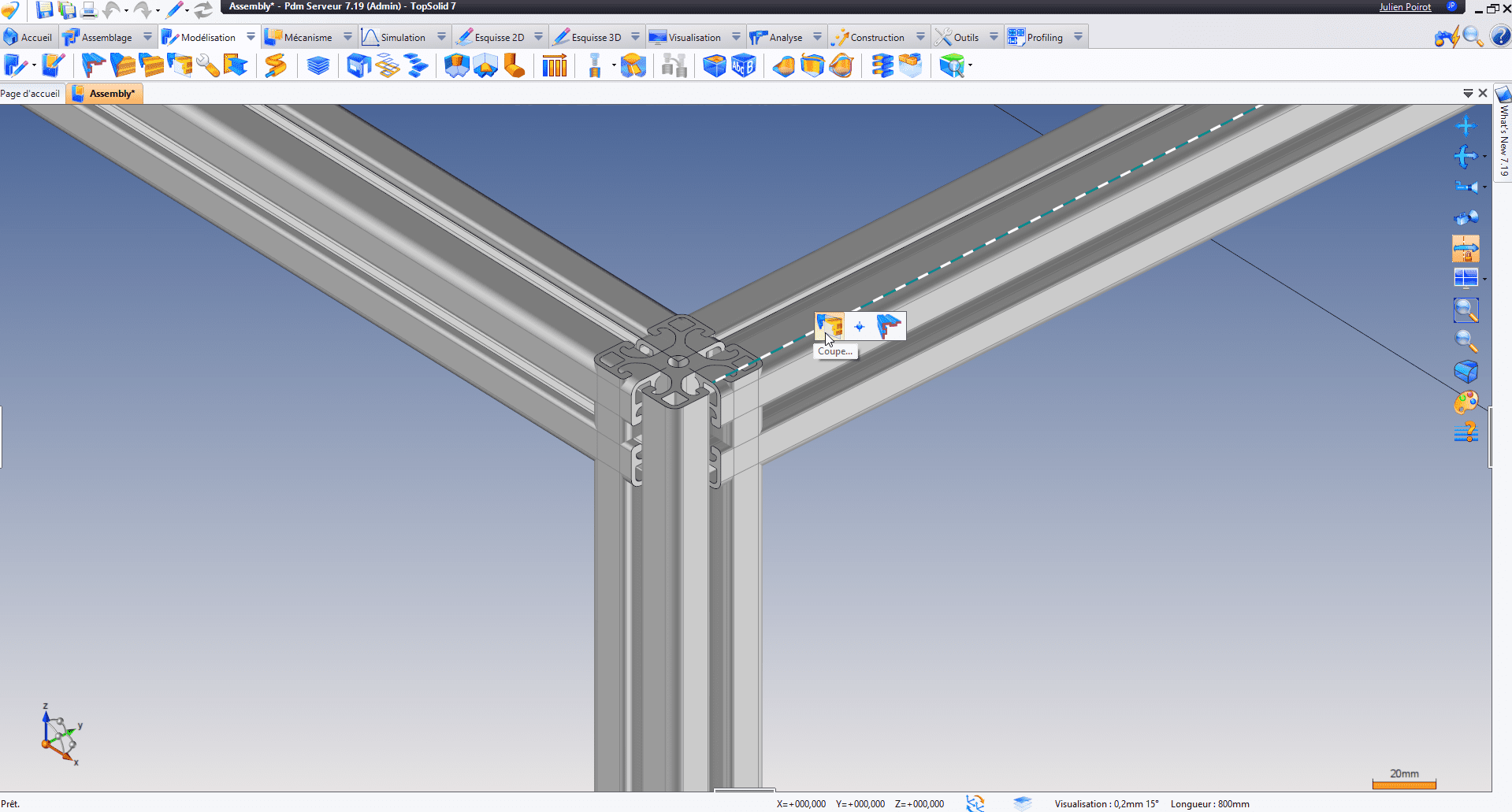
Task: Click the Save icon in quick access bar
Action: pyautogui.click(x=45, y=10)
